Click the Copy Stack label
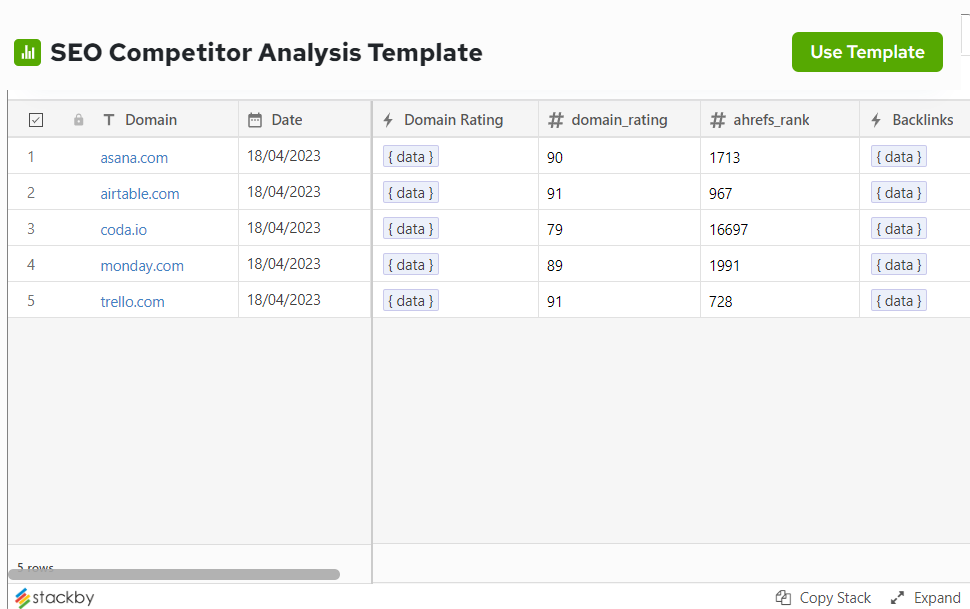This screenshot has width=970, height=609. pyautogui.click(x=835, y=598)
